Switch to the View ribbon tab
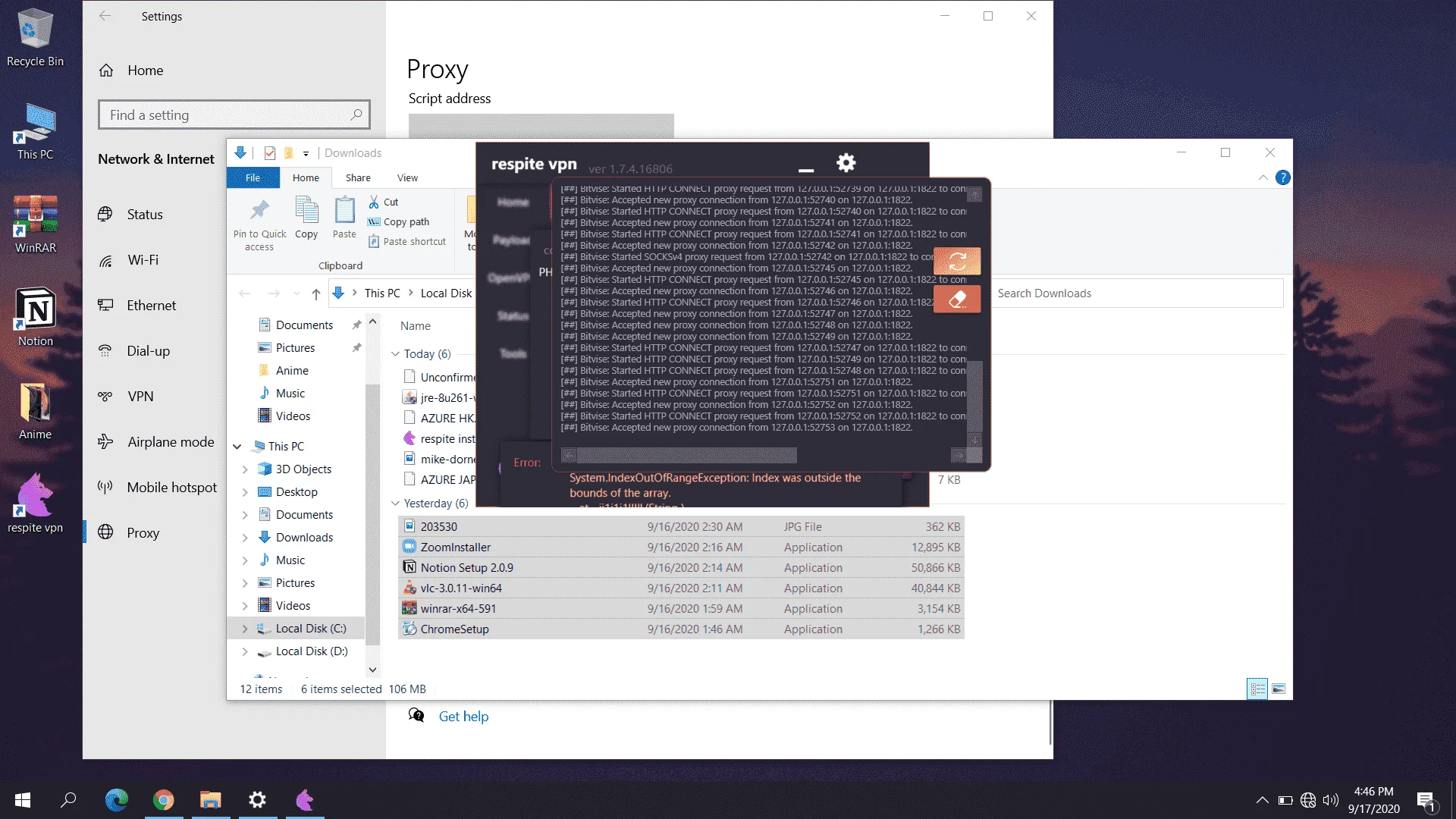This screenshot has height=819, width=1456. pos(407,177)
